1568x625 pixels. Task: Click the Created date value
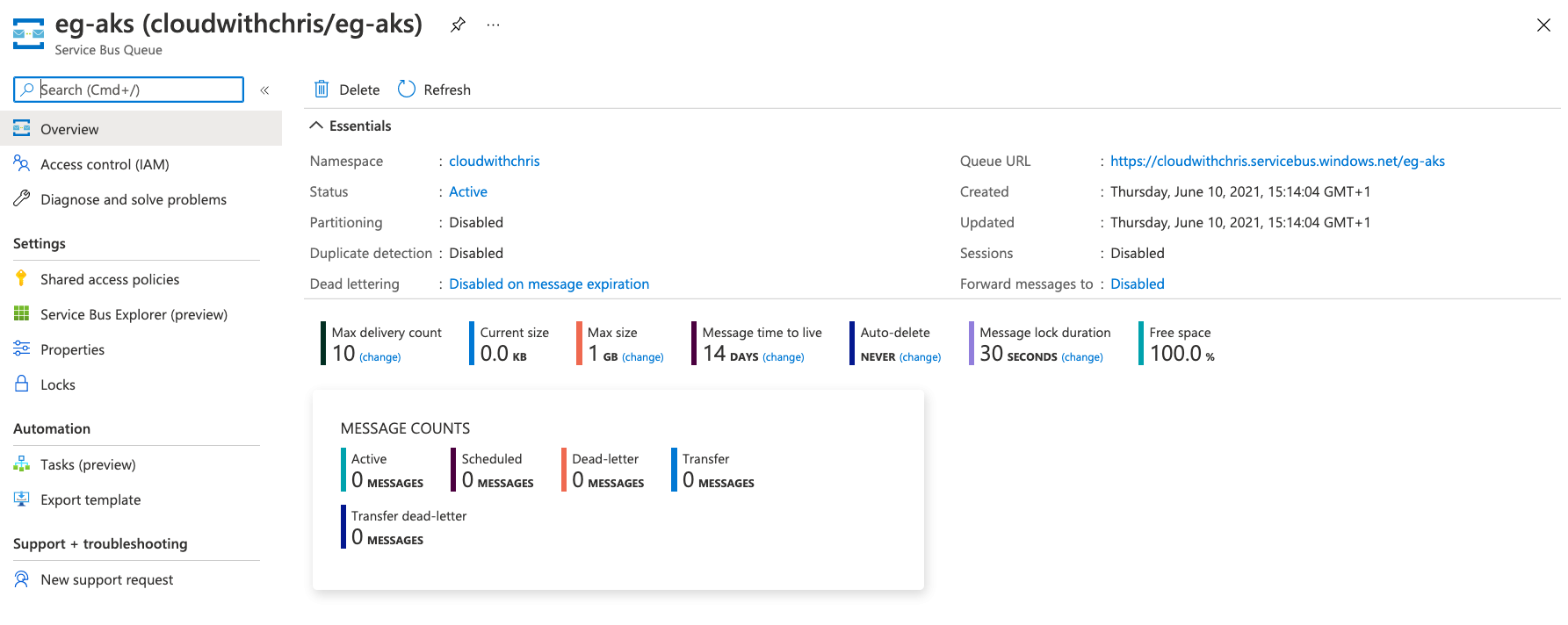coord(1240,191)
